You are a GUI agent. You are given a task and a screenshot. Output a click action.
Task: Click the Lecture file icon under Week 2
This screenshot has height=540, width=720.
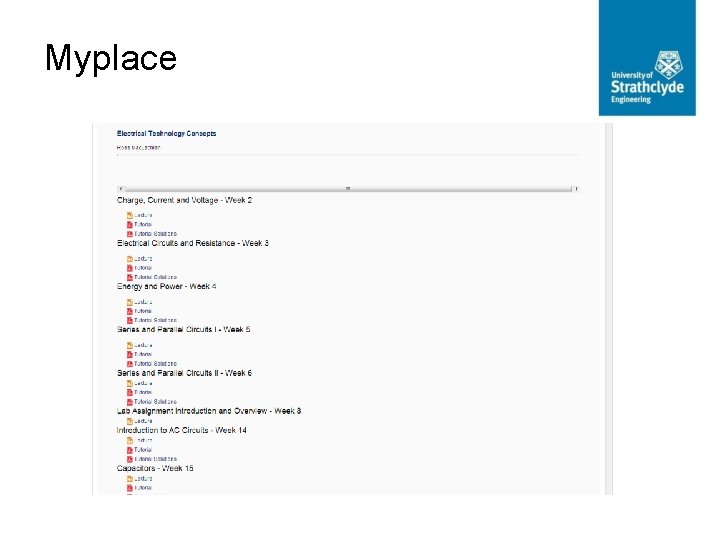130,215
